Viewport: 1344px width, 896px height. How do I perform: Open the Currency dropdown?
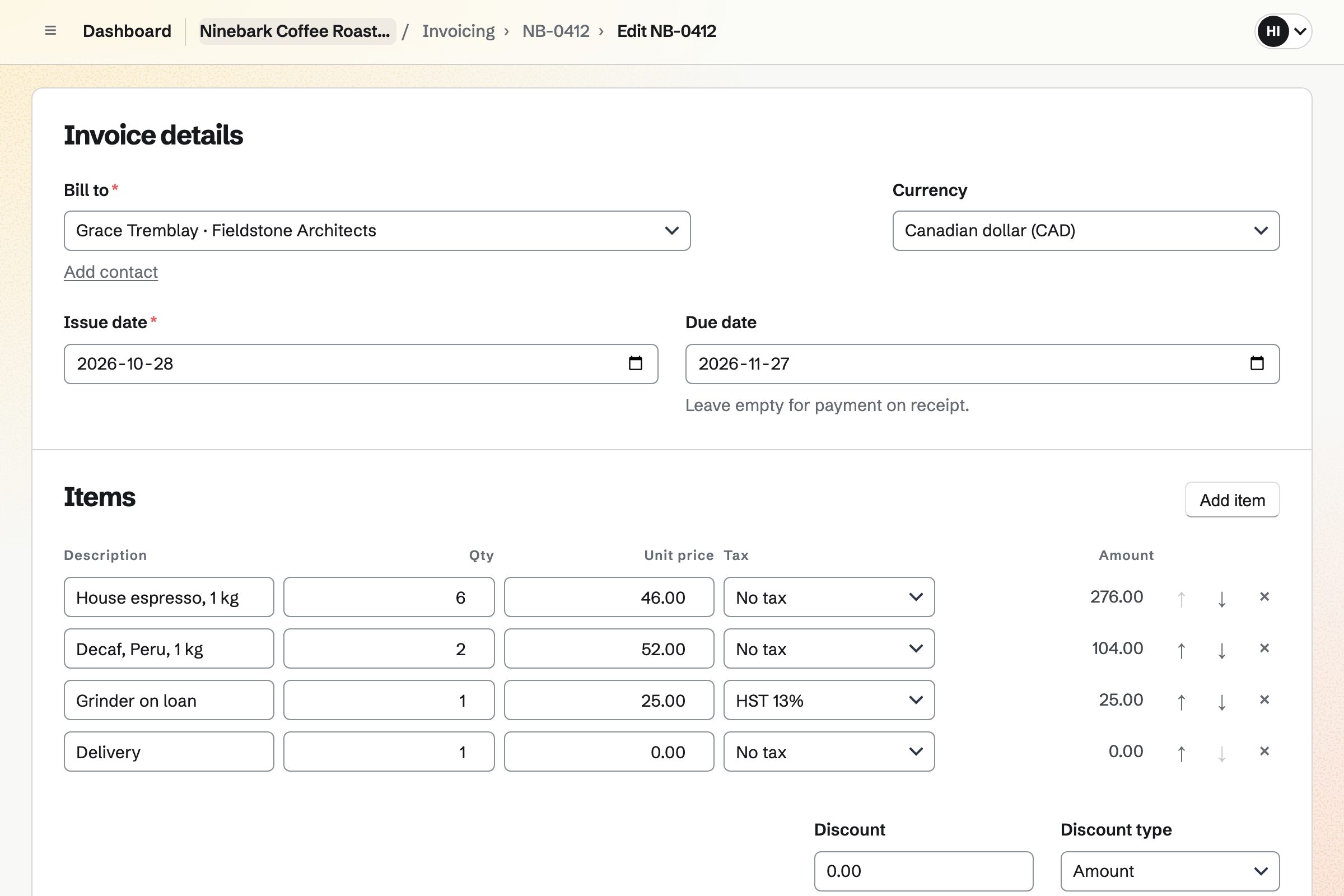click(x=1086, y=231)
